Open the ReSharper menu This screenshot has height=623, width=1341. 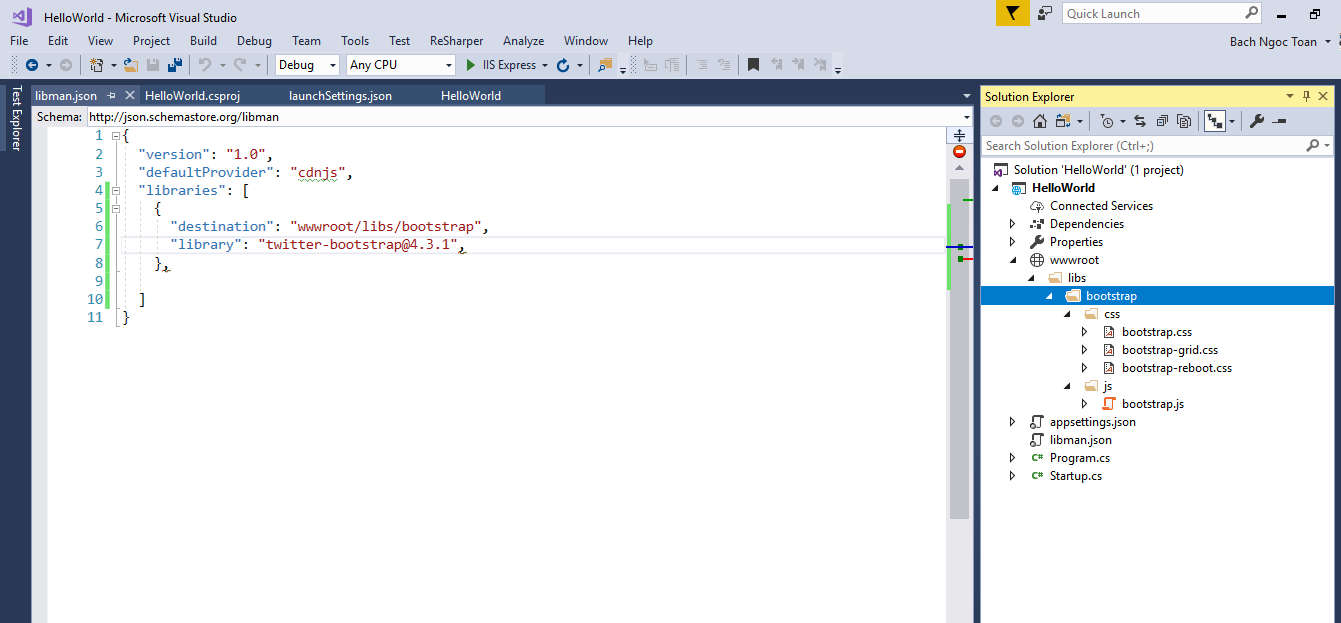[456, 41]
